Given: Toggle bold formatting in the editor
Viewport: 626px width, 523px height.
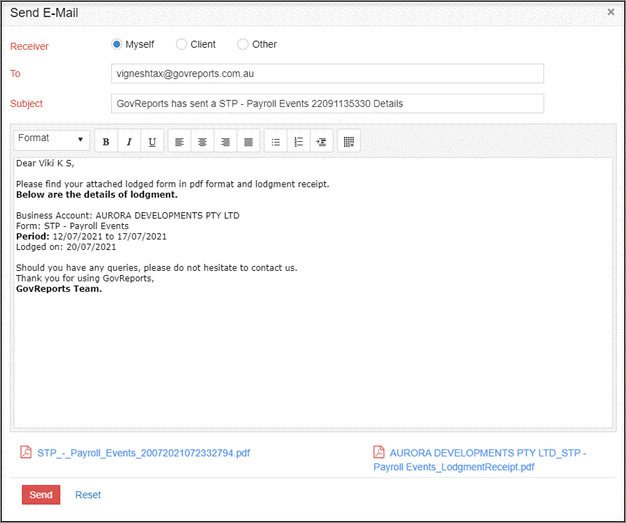Looking at the screenshot, I should coord(106,142).
